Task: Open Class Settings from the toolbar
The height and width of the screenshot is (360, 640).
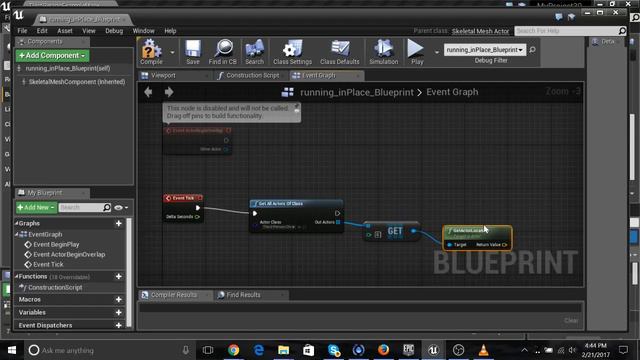Action: (x=292, y=52)
